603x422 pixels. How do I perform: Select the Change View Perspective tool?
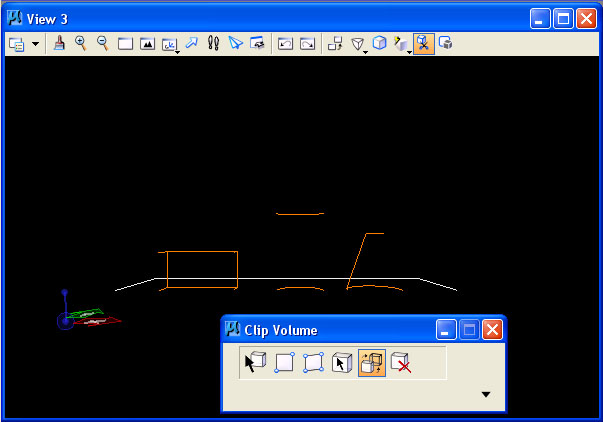click(357, 44)
